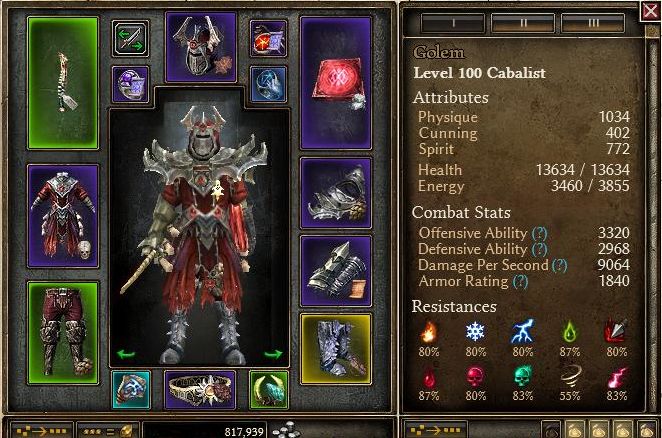Viewport: 662px width, 438px height.
Task: Select the equipped helmet slot
Action: [201, 46]
